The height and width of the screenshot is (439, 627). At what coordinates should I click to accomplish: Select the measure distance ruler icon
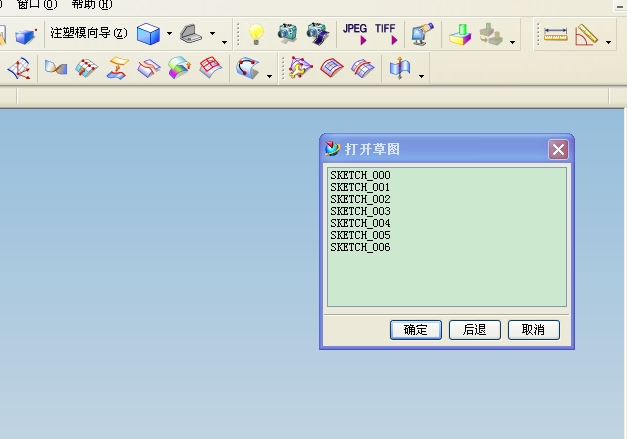click(555, 34)
